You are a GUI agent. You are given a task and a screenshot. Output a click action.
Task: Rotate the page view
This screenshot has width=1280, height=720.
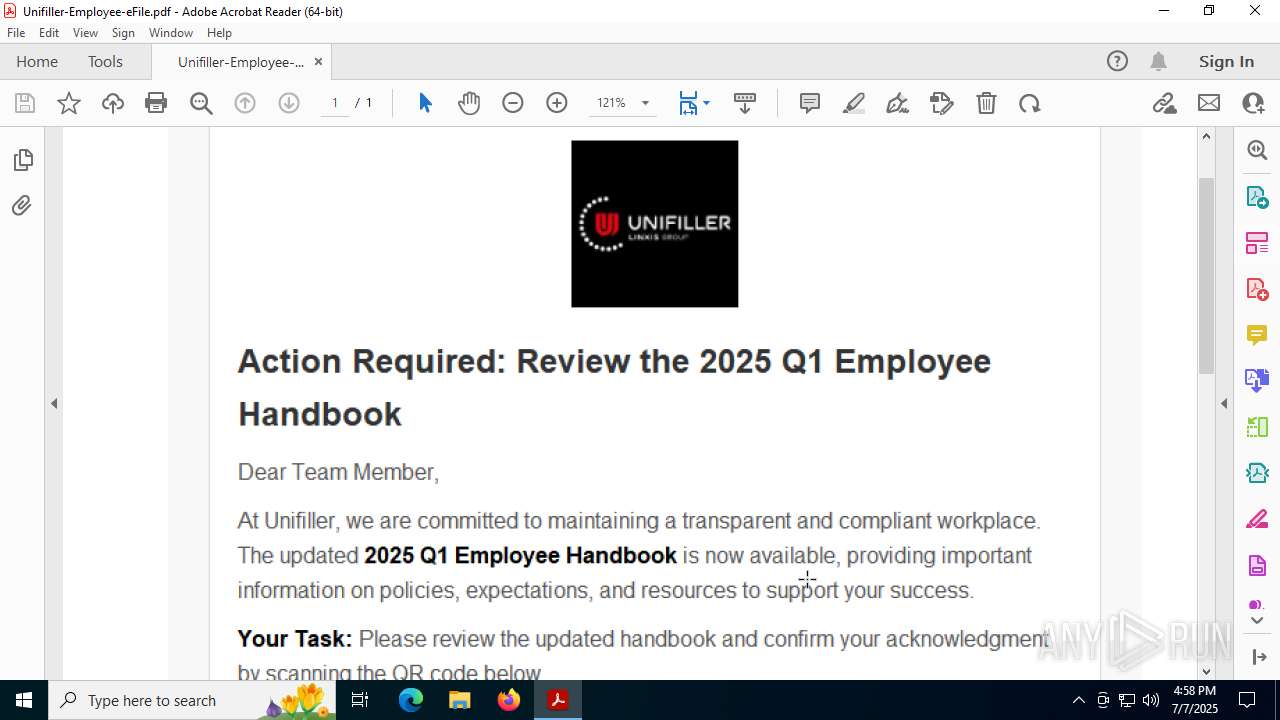coord(1030,103)
